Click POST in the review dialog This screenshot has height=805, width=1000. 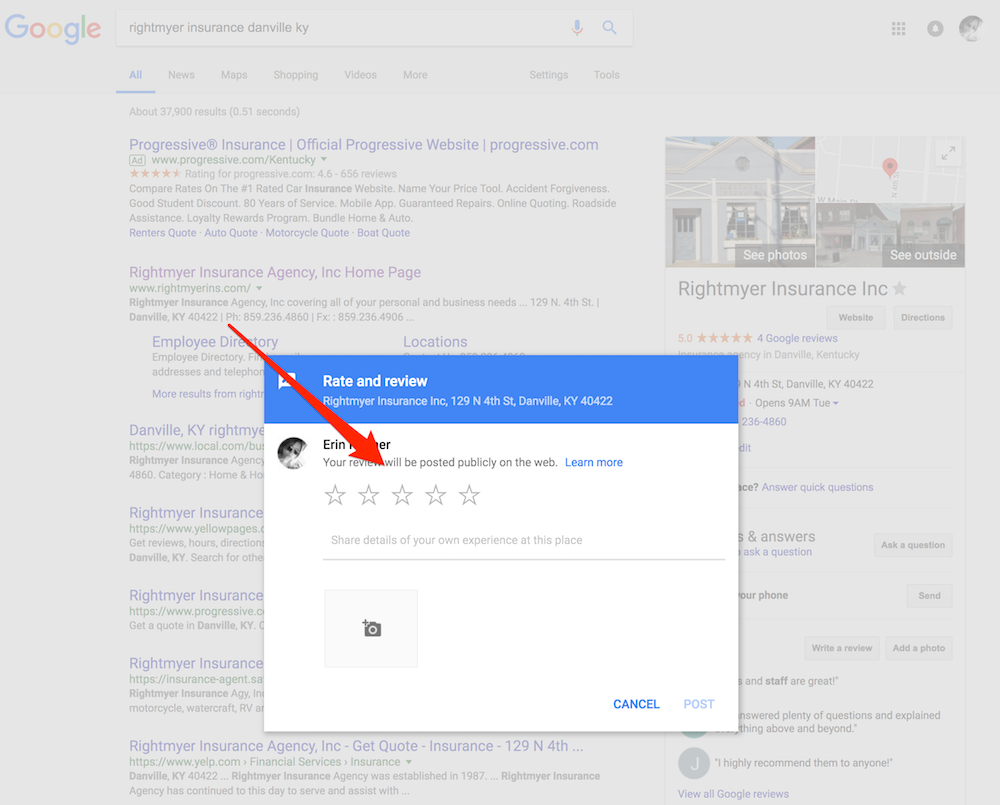click(698, 704)
